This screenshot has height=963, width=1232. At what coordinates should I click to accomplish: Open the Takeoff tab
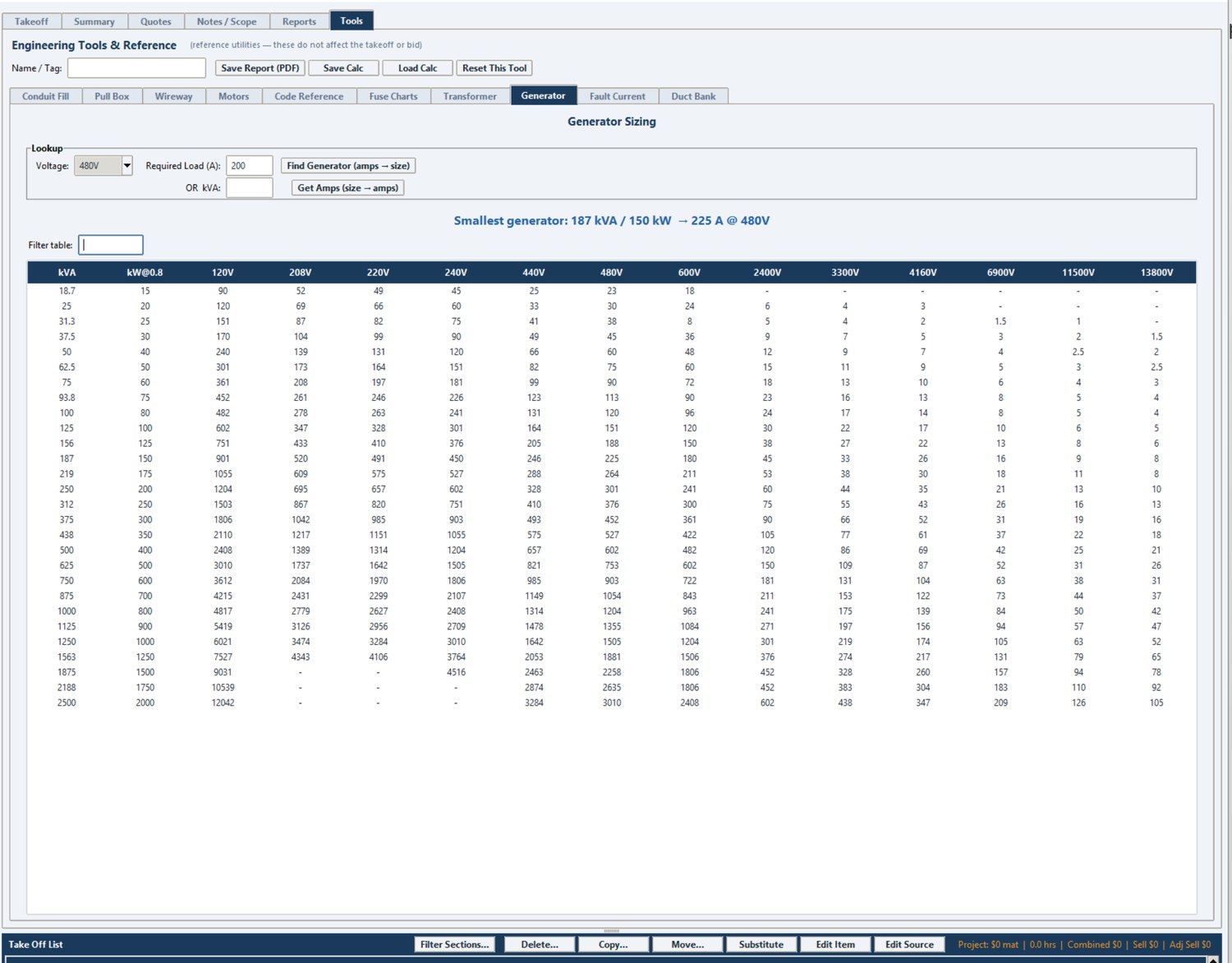(x=31, y=21)
